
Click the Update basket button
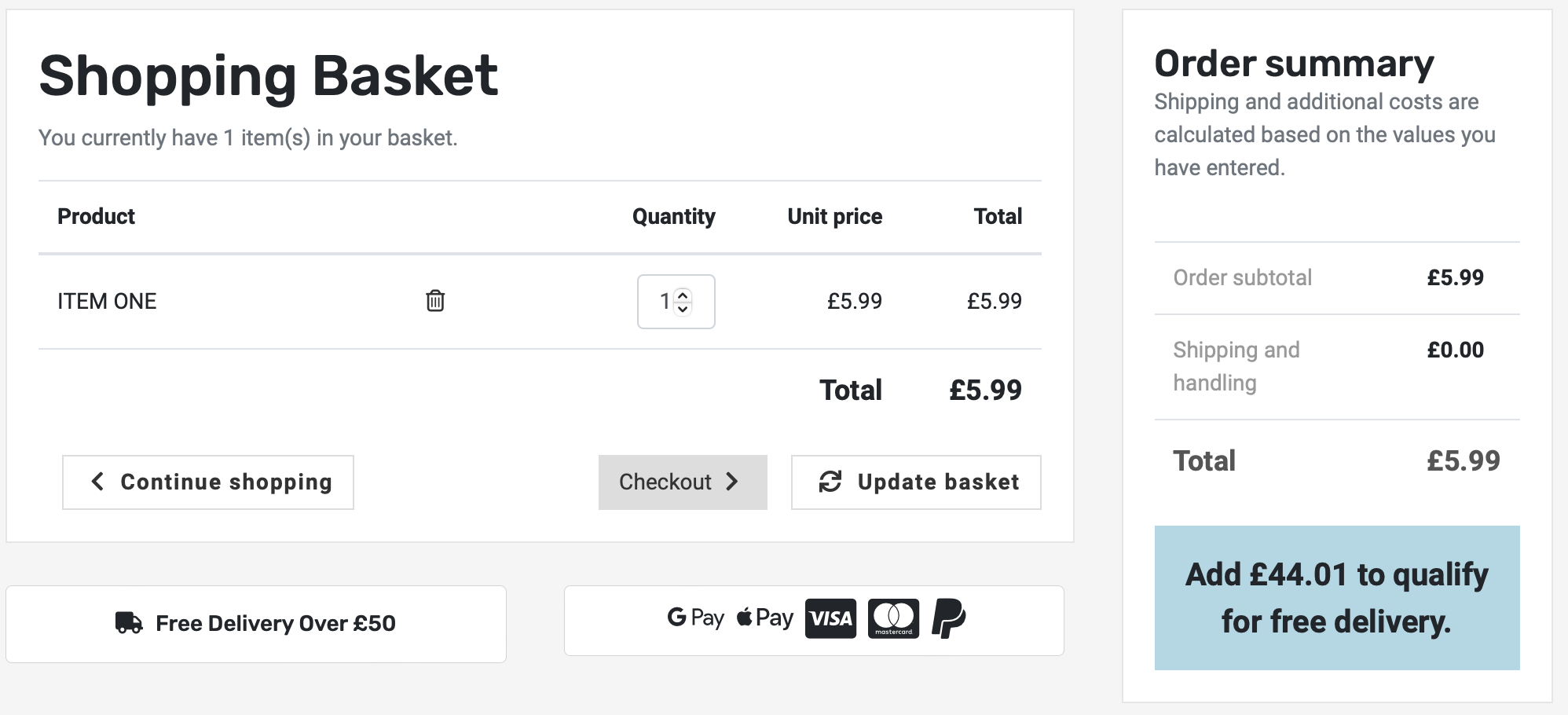[916, 482]
